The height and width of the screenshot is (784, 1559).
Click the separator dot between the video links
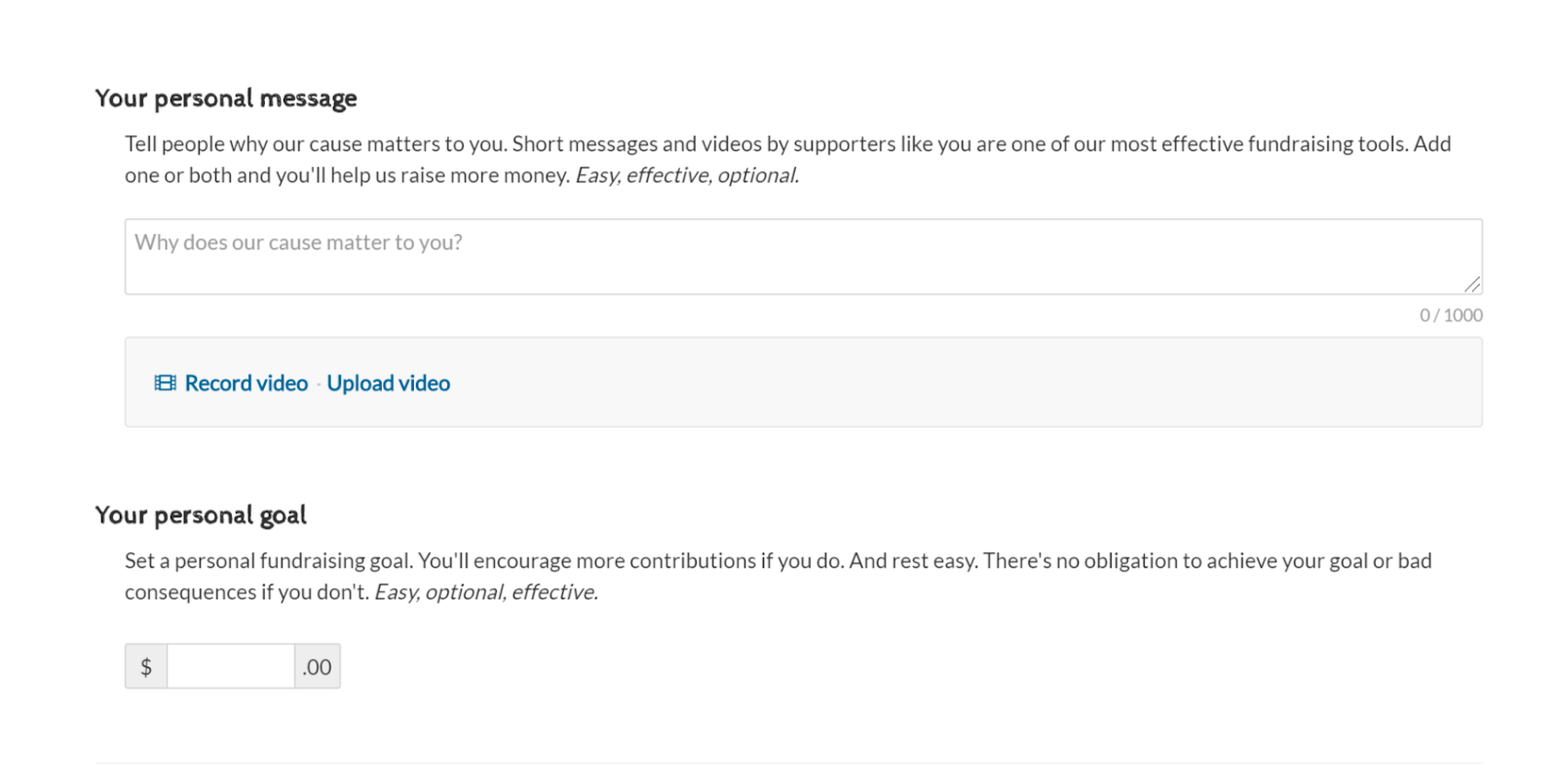[x=318, y=385]
